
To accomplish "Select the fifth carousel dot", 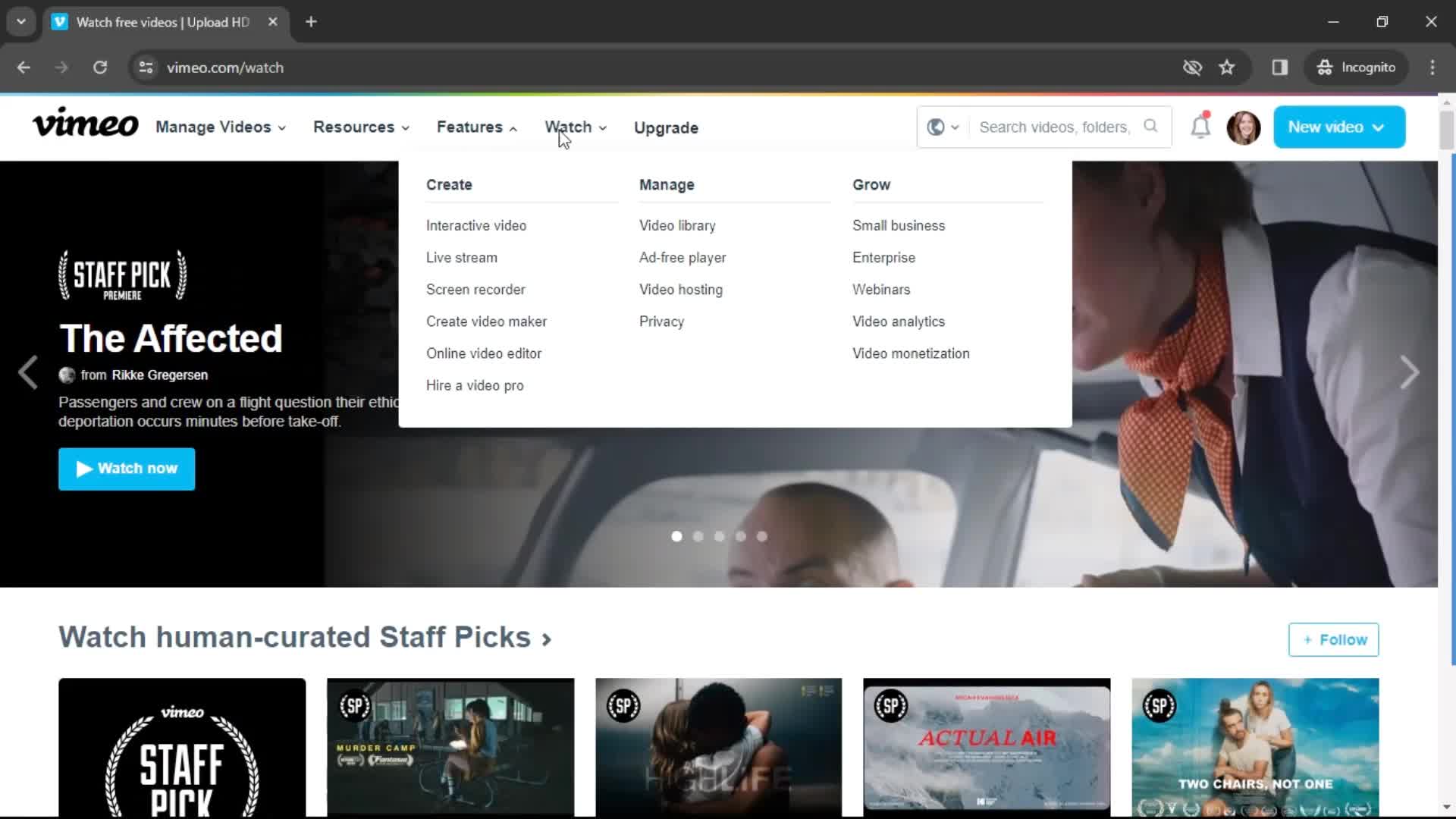I will tap(761, 536).
